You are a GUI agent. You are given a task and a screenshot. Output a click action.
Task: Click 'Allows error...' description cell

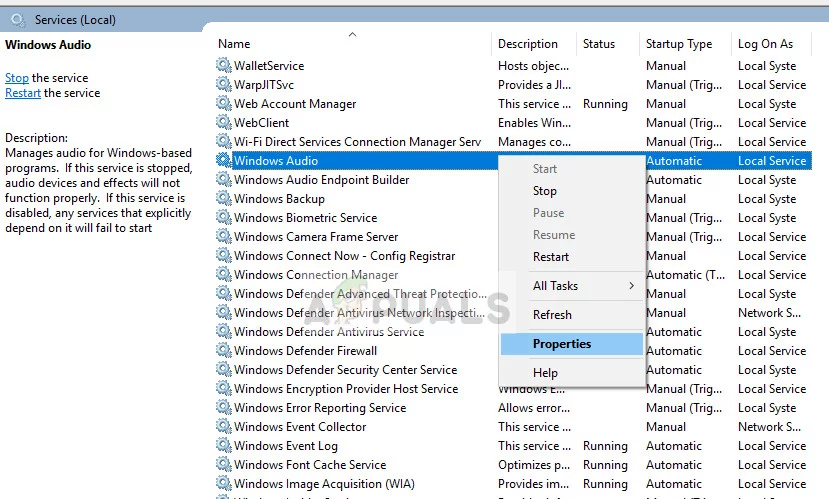coord(534,408)
